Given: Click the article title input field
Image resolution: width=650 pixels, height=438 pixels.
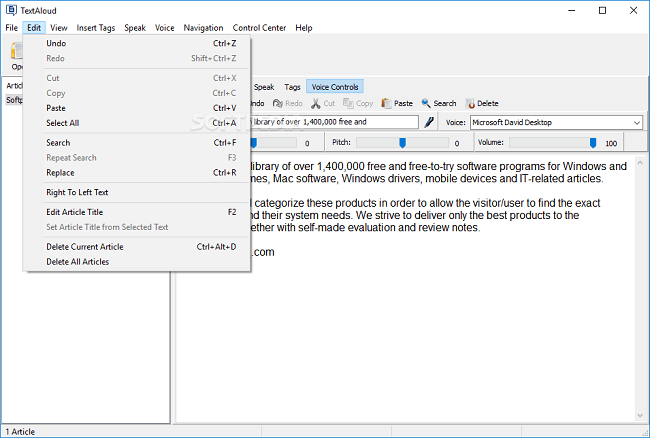Looking at the screenshot, I should [334, 122].
